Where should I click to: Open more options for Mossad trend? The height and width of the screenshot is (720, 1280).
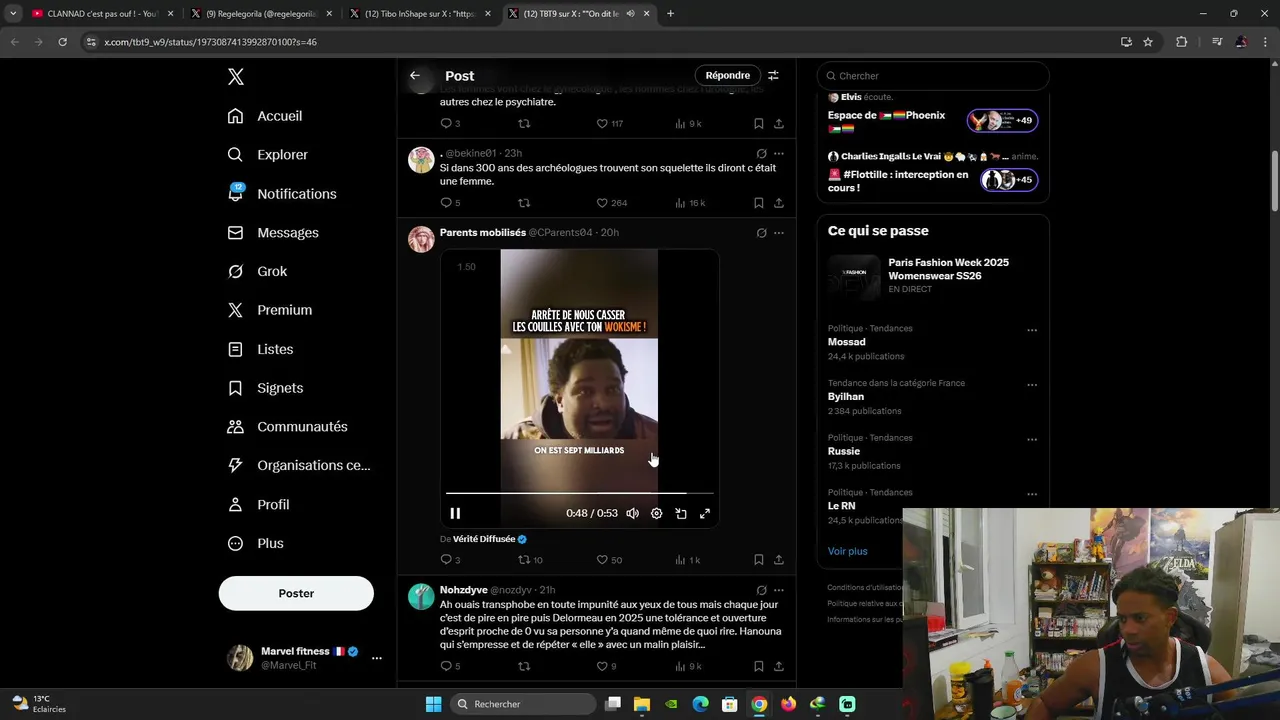1032,330
